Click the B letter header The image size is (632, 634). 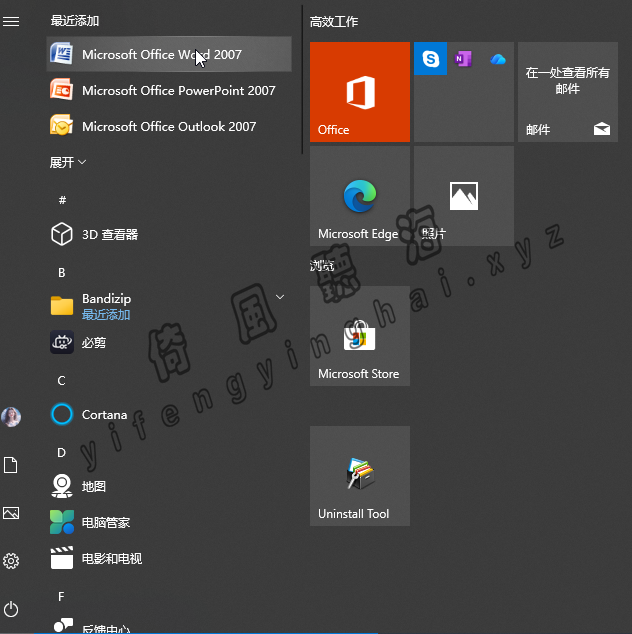(61, 273)
